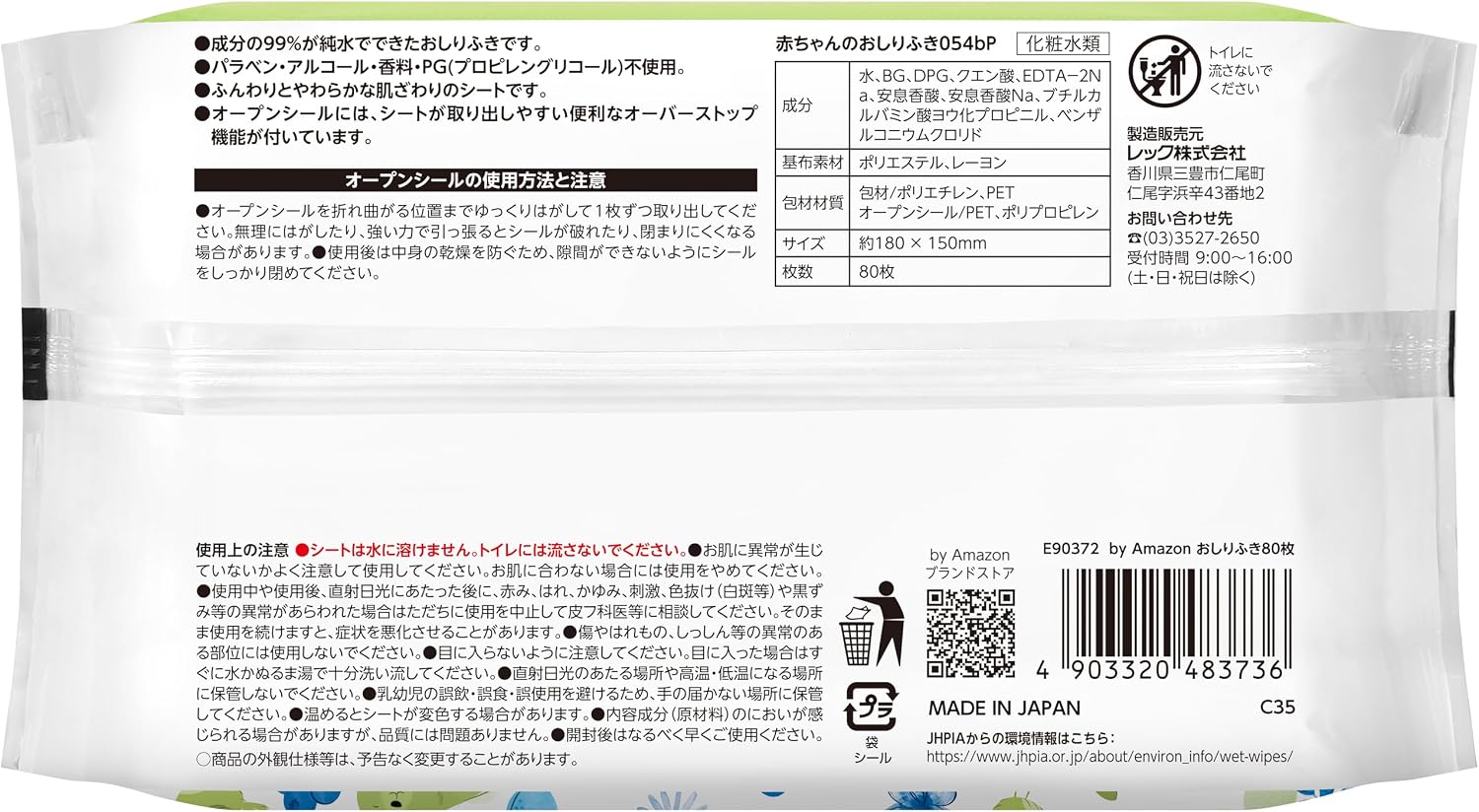Image resolution: width=1479 pixels, height=812 pixels.
Task: Click the 基布素材 table row label
Action: [812, 163]
